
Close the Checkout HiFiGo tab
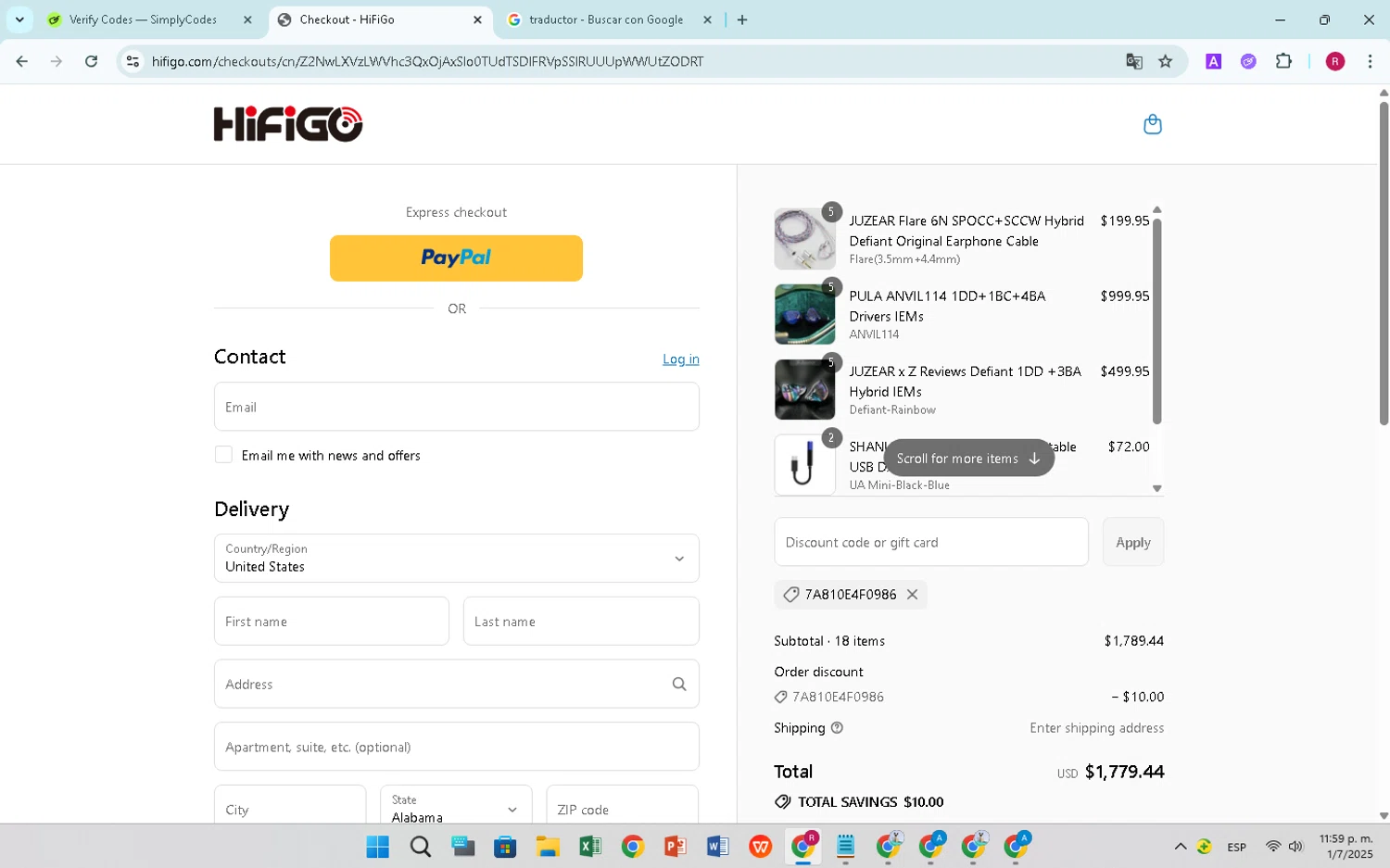pos(477,19)
